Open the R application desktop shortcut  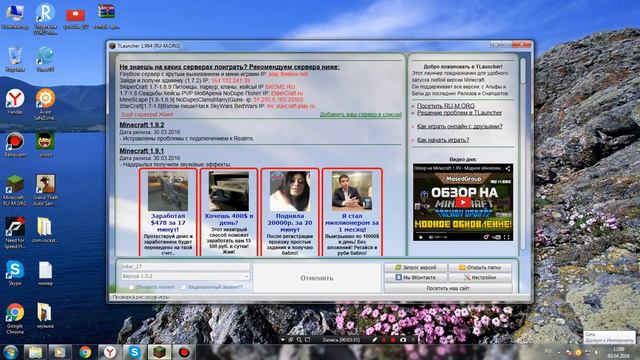point(45,18)
